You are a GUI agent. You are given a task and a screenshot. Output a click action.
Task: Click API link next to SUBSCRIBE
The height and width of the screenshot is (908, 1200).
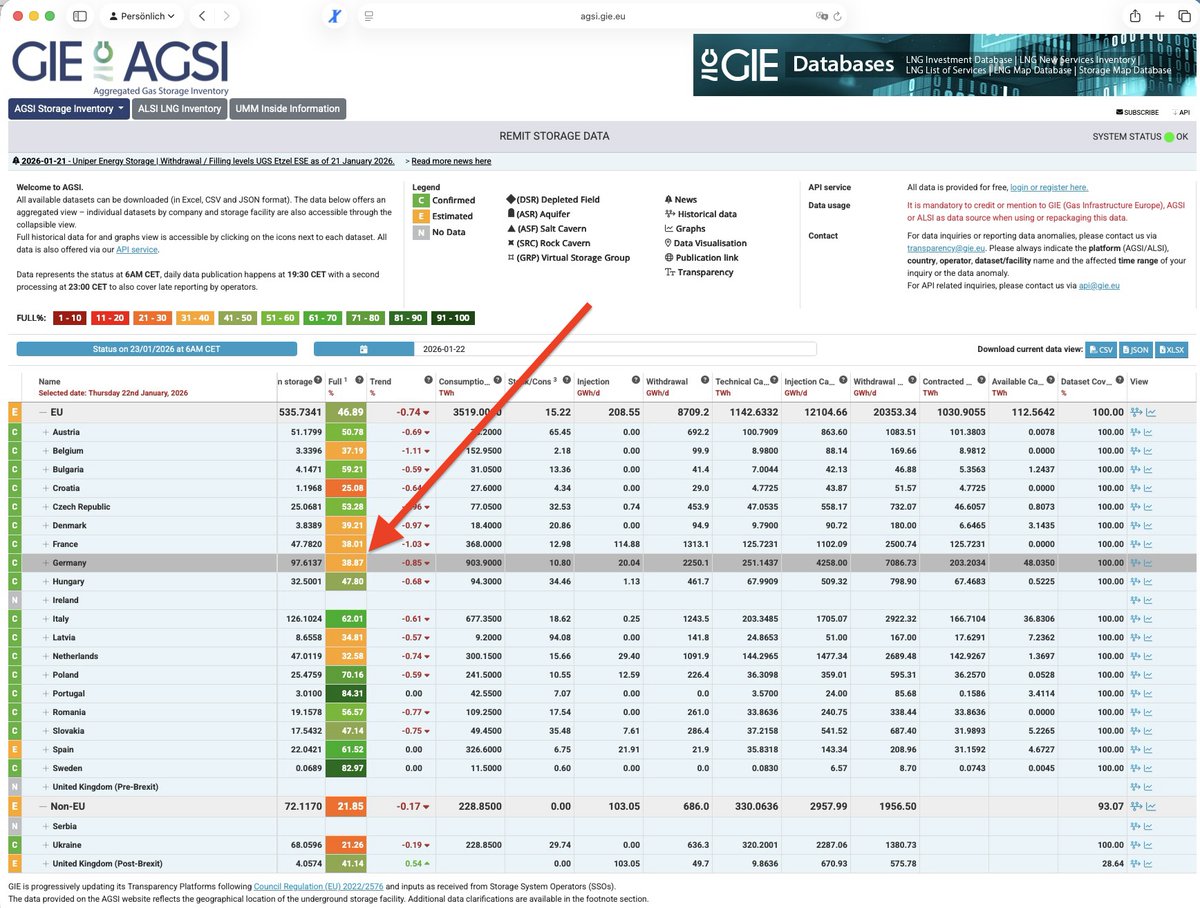coord(1180,112)
